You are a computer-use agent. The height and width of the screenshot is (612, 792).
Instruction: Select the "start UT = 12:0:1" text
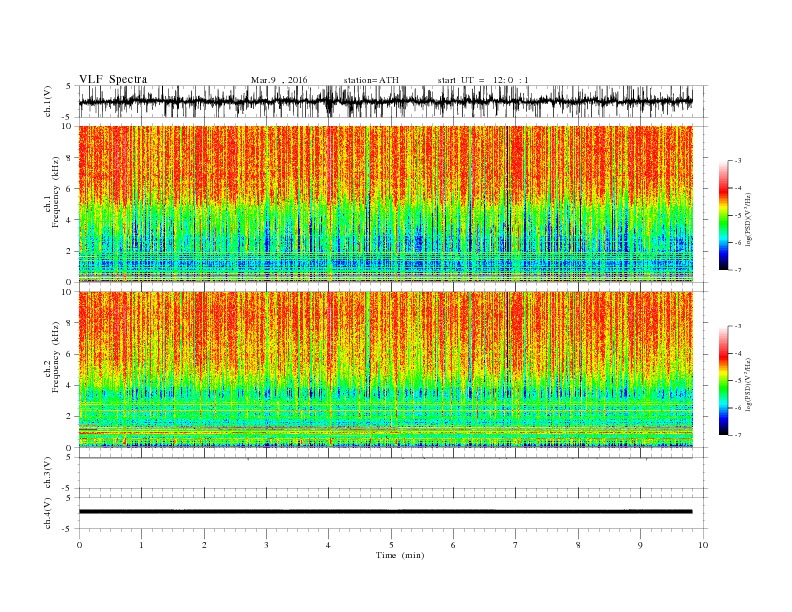[x=483, y=80]
